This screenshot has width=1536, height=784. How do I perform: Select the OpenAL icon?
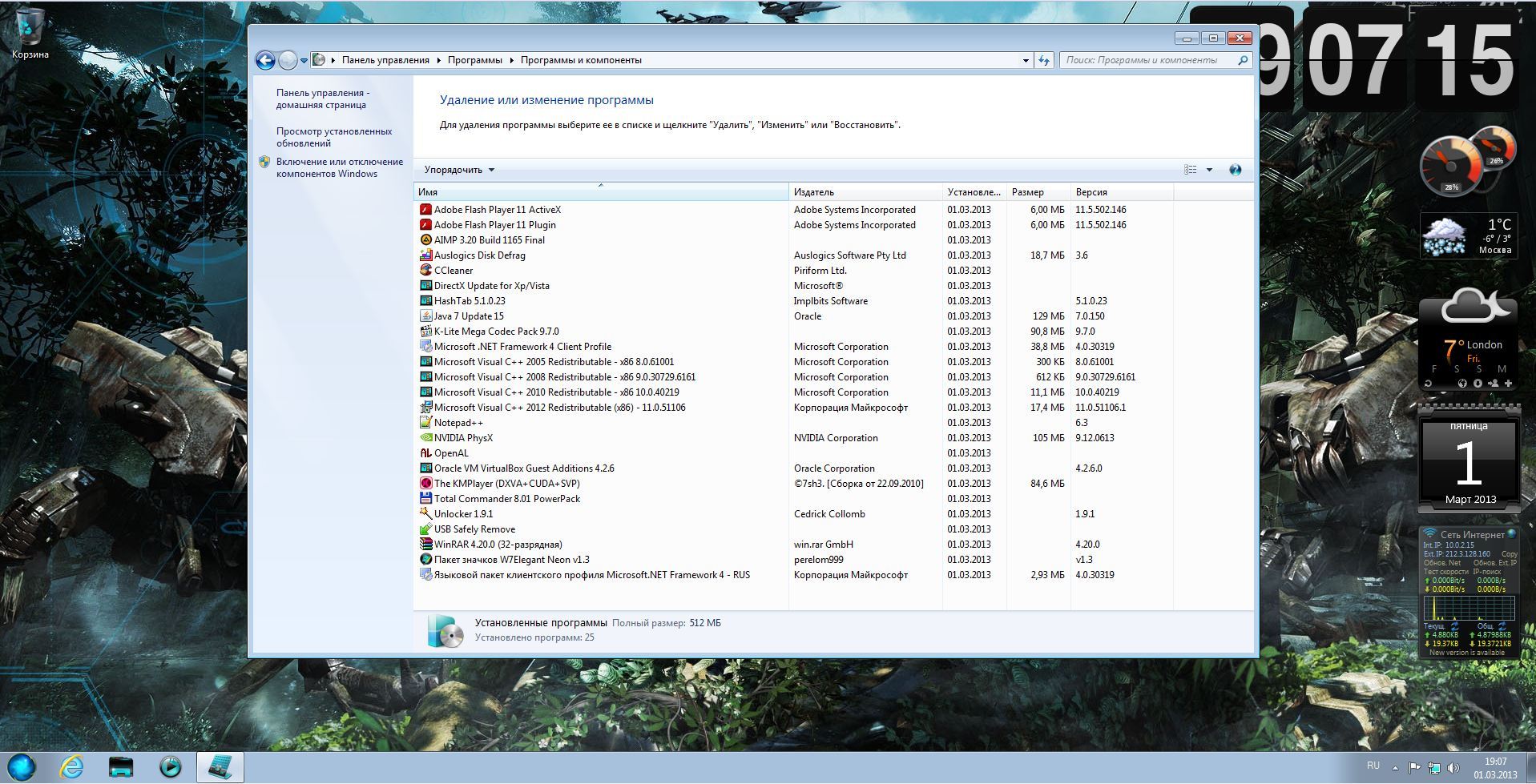pos(426,453)
